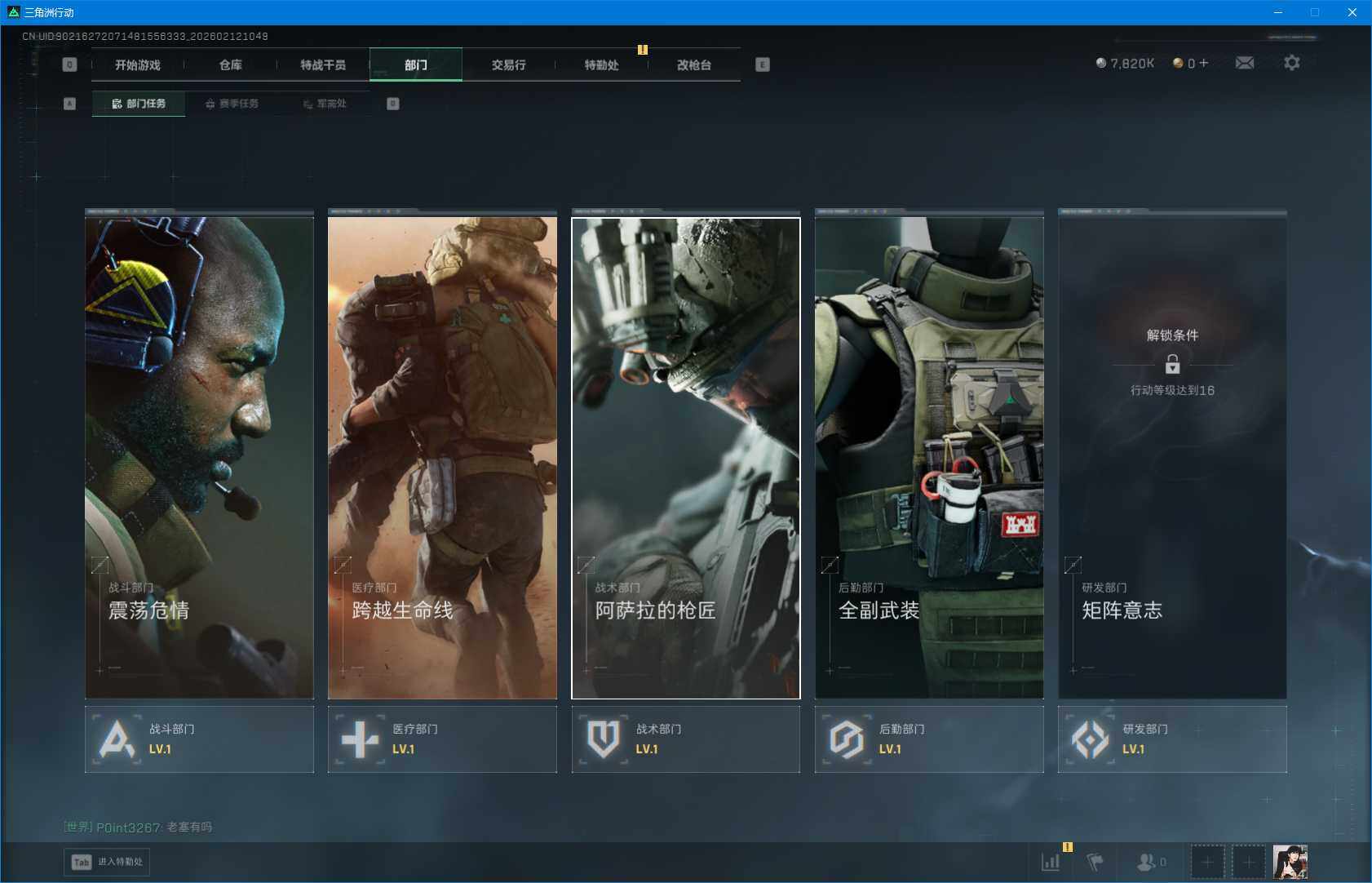1372x883 pixels.
Task: Click the 战术部门 LV.1 button
Action: (685, 739)
